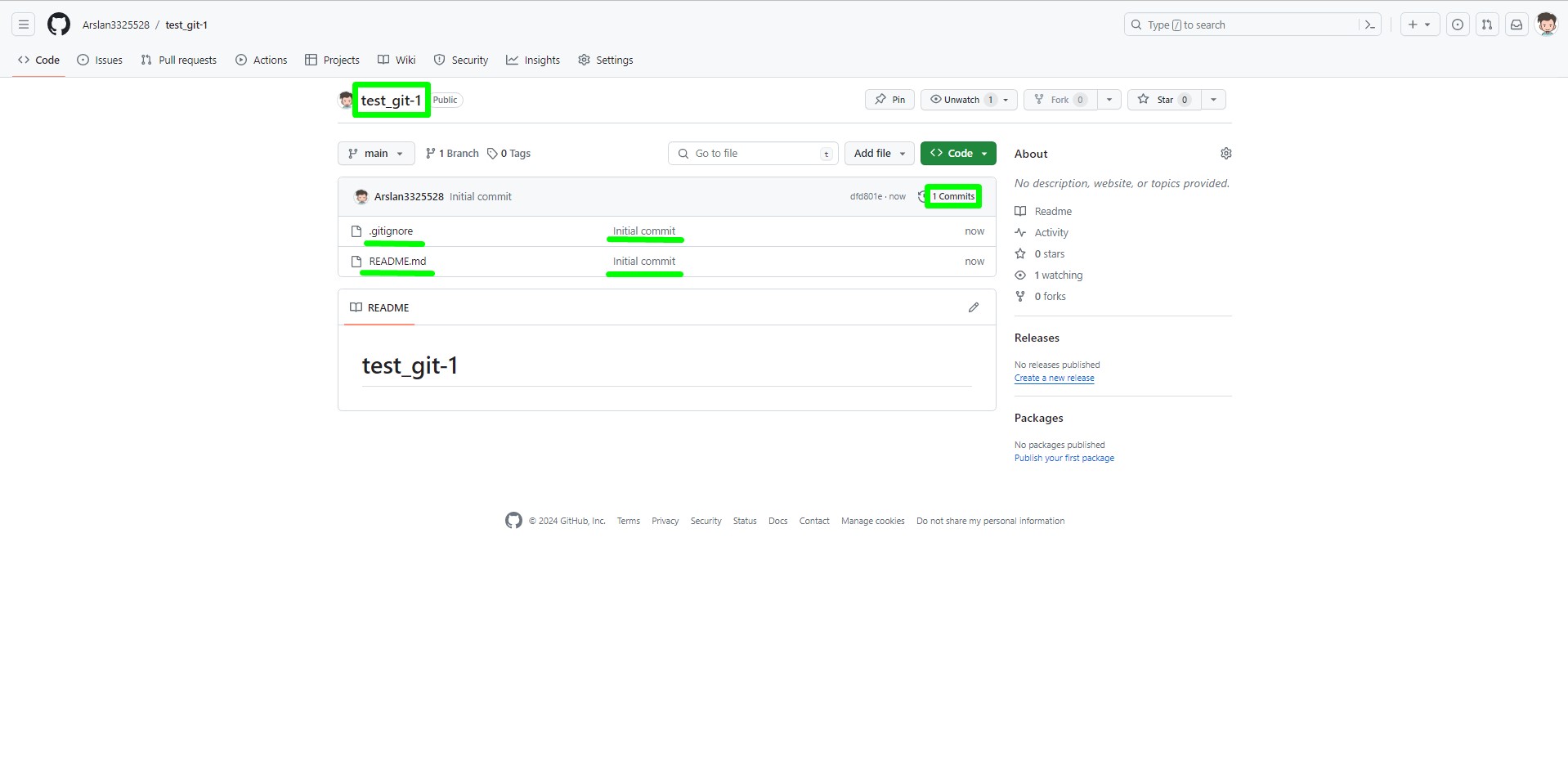Open the notifications inbox icon
The image size is (1568, 766).
point(1516,25)
